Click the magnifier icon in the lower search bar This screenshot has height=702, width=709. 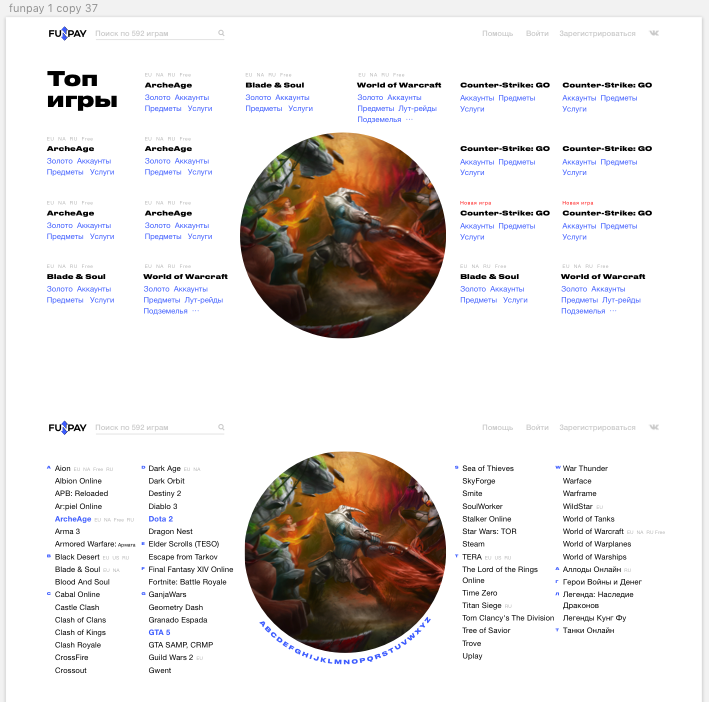(221, 427)
